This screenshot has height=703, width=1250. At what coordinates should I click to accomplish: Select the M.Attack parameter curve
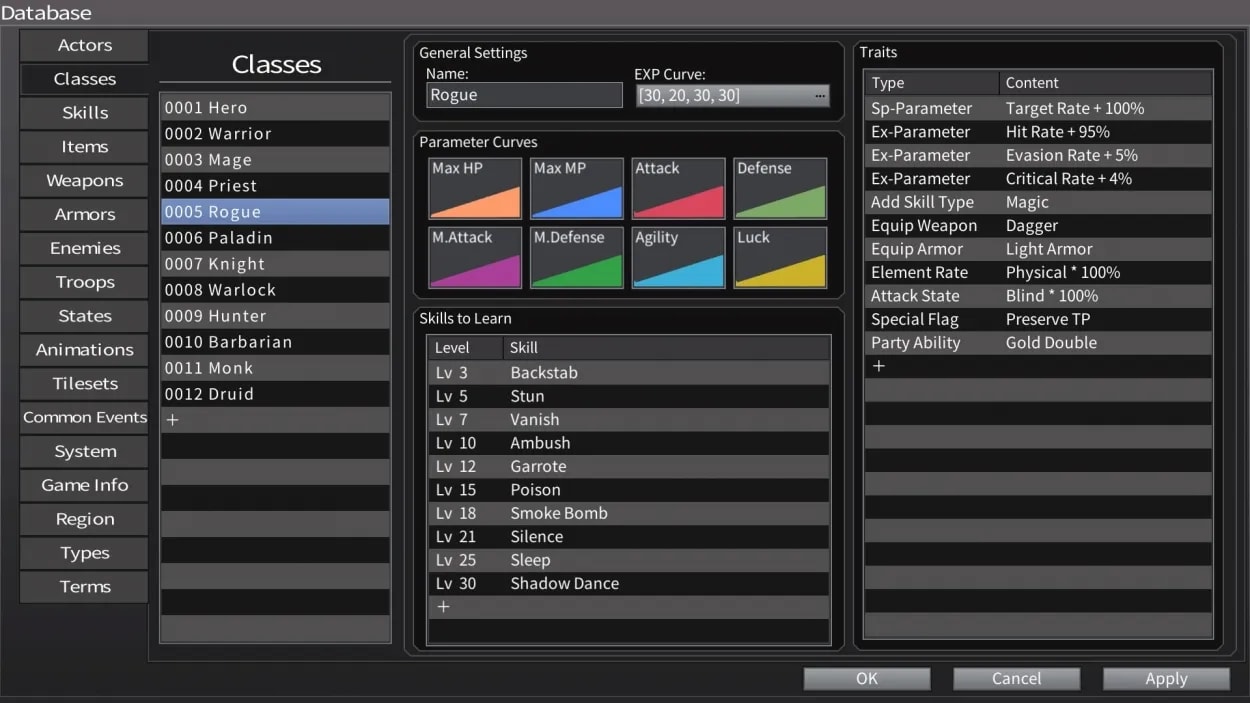tap(475, 258)
